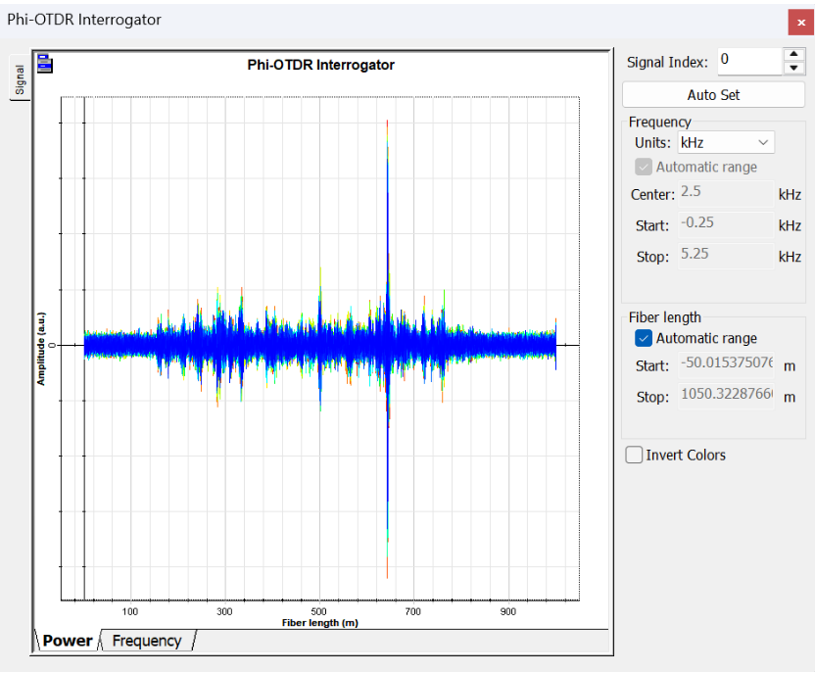821x678 pixels.
Task: Click the frequency Center value field
Action: [x=724, y=193]
